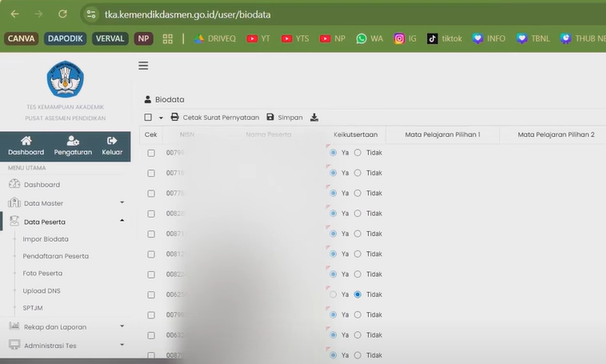The width and height of the screenshot is (606, 364).
Task: Click the address bar URL
Action: tap(187, 15)
